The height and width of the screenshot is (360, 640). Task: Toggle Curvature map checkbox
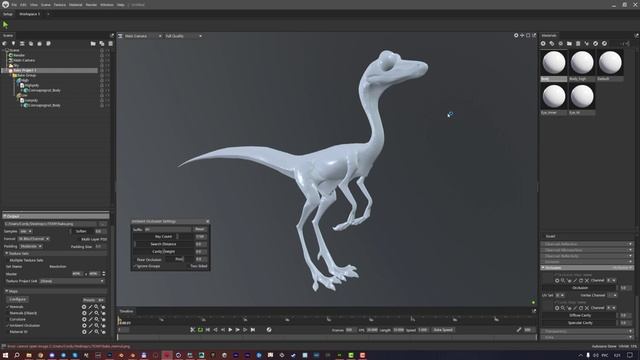tap(7, 319)
